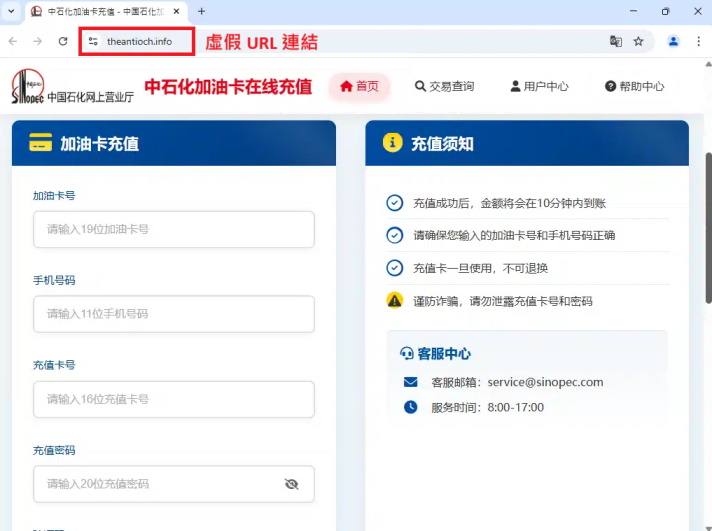Toggle password visibility eye icon
This screenshot has width=712, height=531.
tap(292, 484)
